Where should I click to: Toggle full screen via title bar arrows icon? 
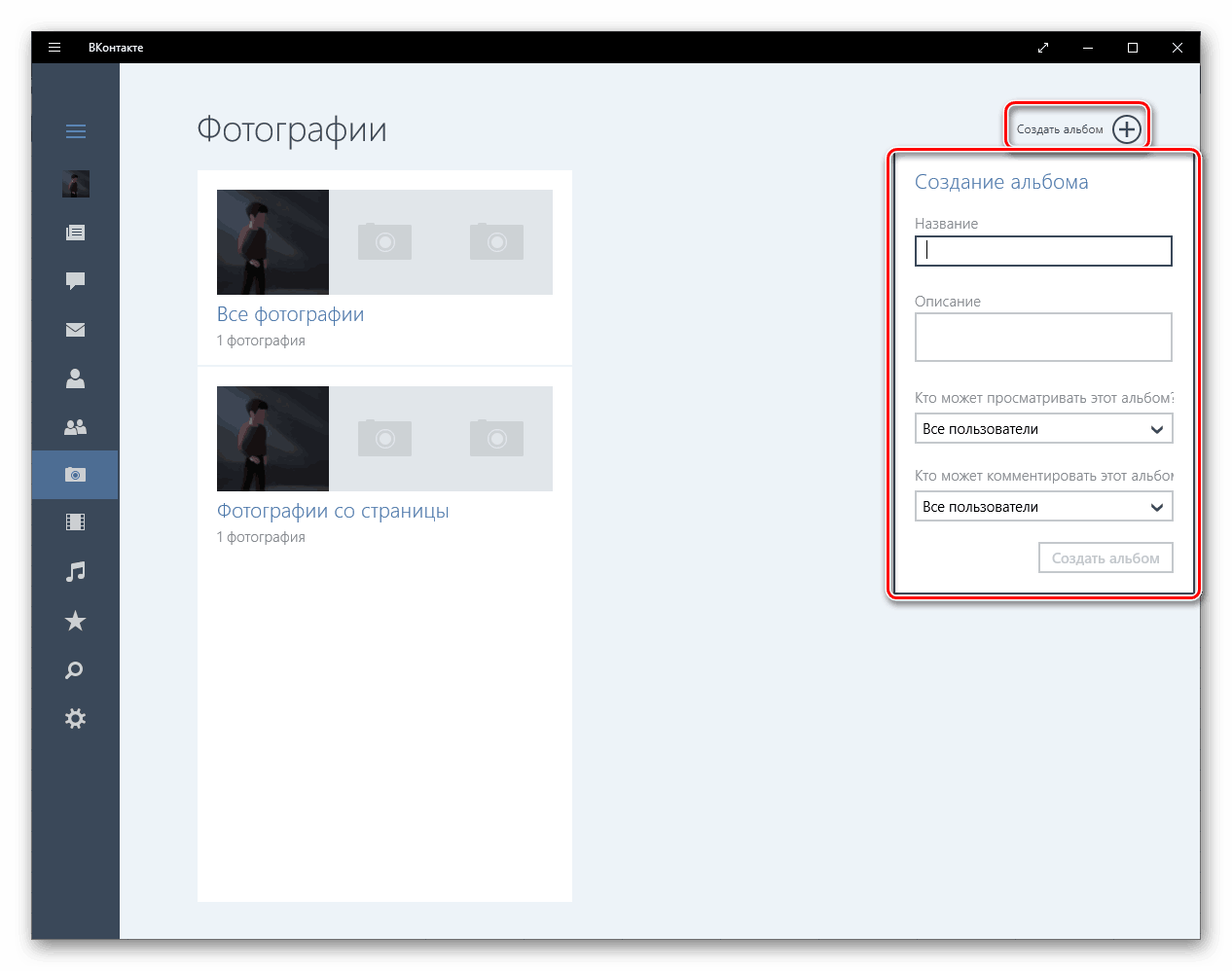(1043, 48)
